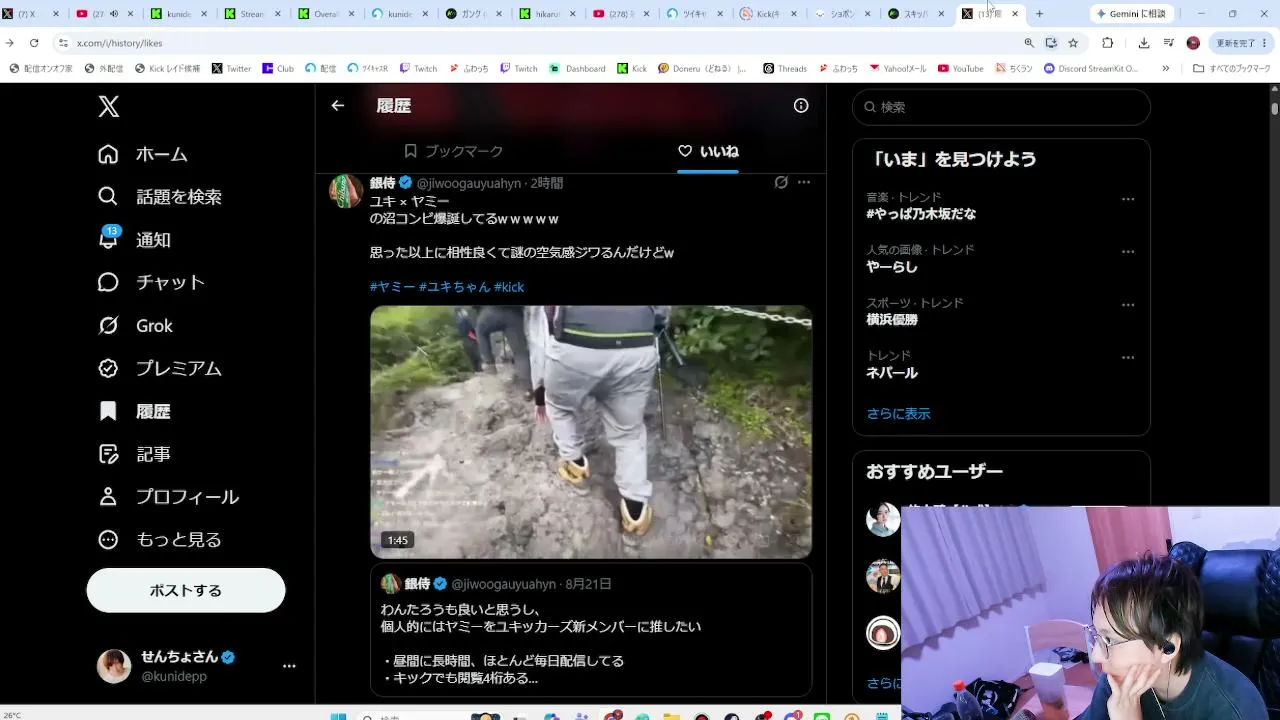This screenshot has width=1280, height=720.
Task: Open the #ヤミー hashtag
Action: click(x=392, y=287)
